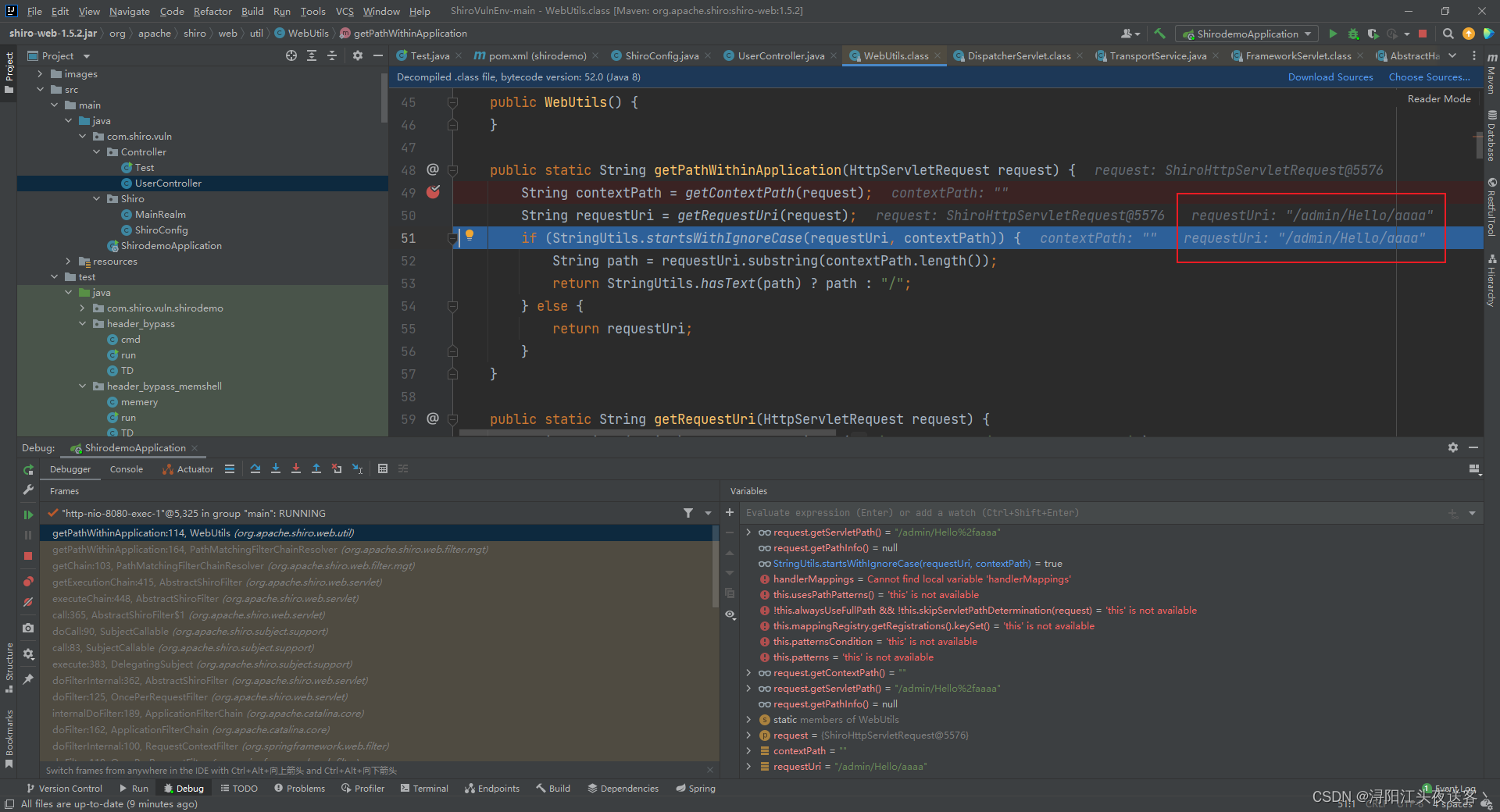Click the Run to Cursor icon
The height and width of the screenshot is (812, 1500).
click(x=357, y=468)
